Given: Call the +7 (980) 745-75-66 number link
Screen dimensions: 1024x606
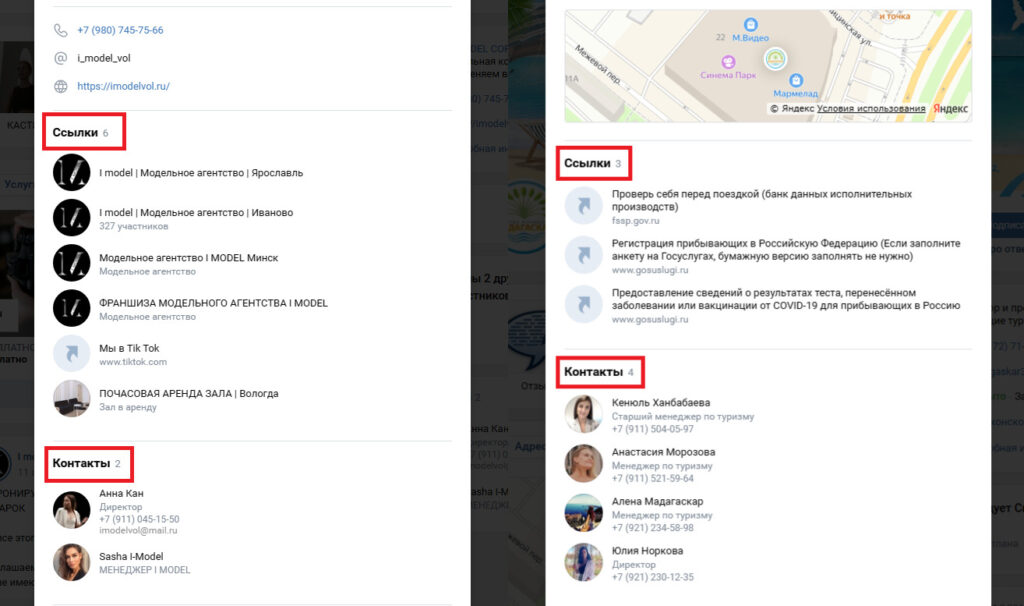Looking at the screenshot, I should point(120,30).
